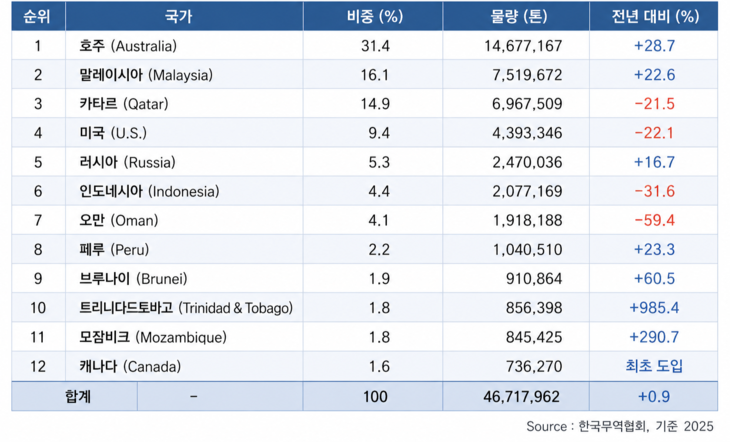Click the 순위 column header
Screen dimensions: 730x442
point(37,16)
